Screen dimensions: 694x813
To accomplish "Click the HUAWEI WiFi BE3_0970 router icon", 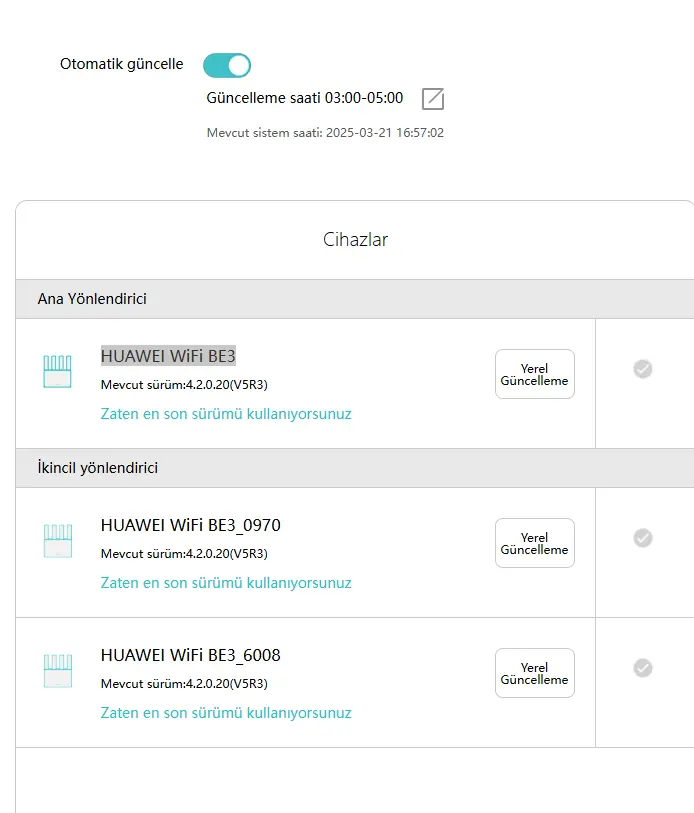I will tap(58, 541).
